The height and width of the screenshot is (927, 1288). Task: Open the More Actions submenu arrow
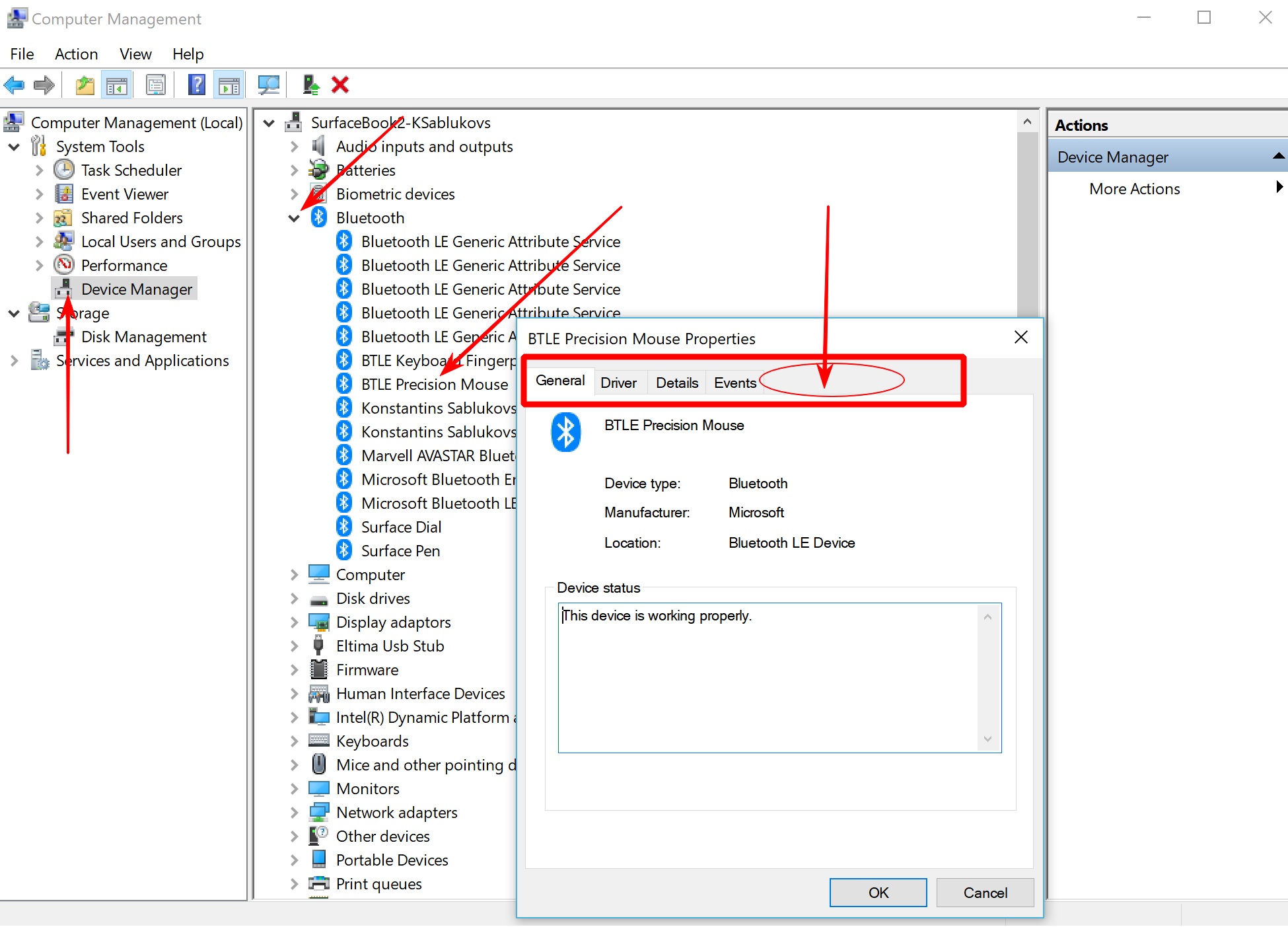(x=1279, y=187)
